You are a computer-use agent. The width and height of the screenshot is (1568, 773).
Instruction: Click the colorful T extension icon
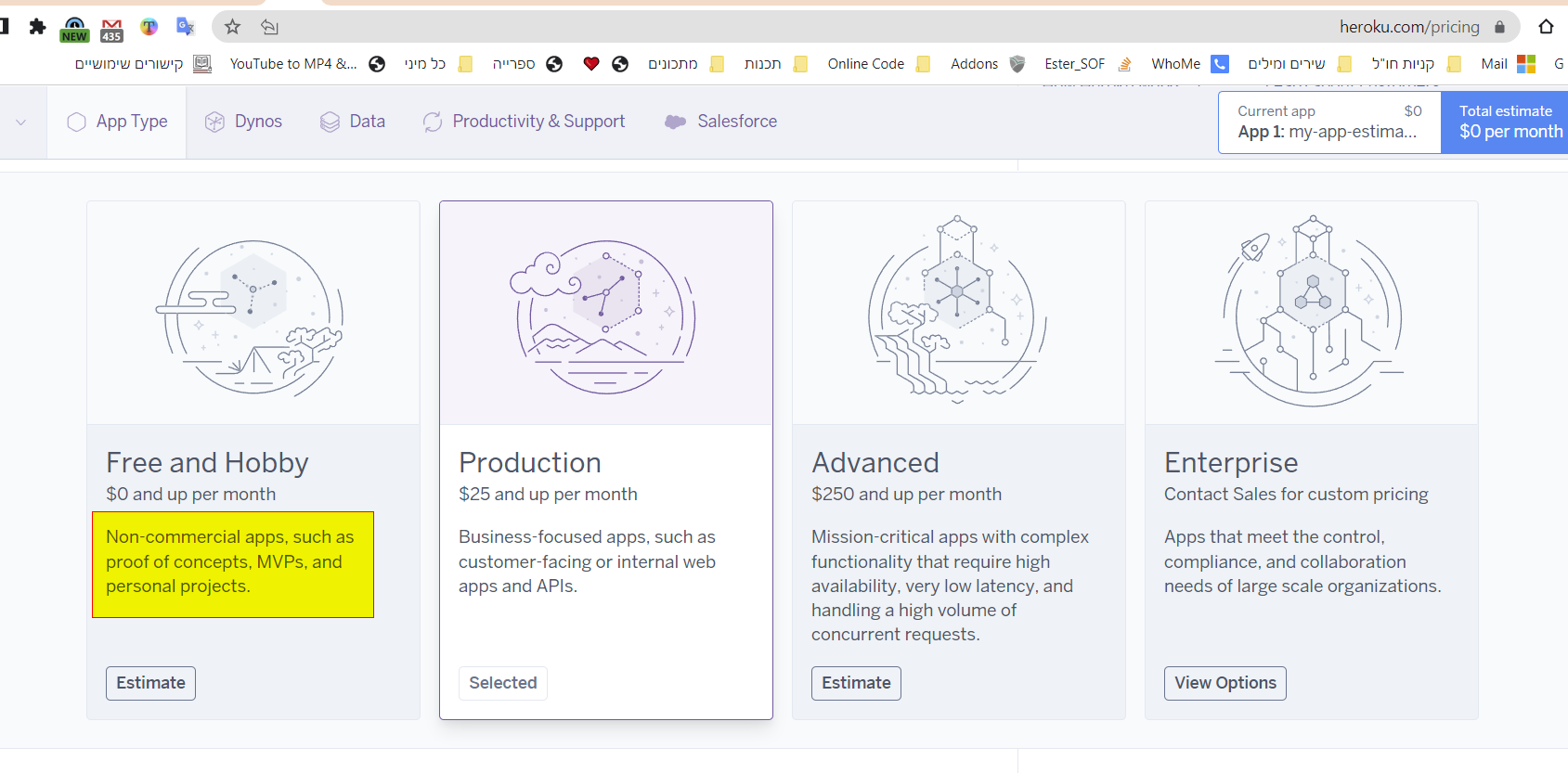(149, 27)
